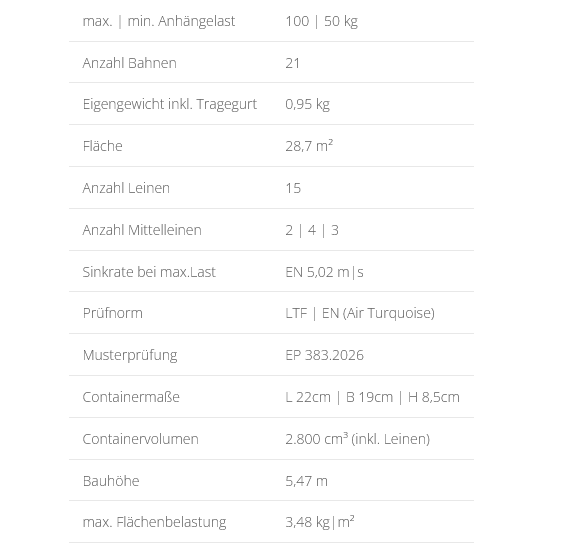Select the '28,7 m²' area value
The image size is (587, 543).
coord(309,146)
